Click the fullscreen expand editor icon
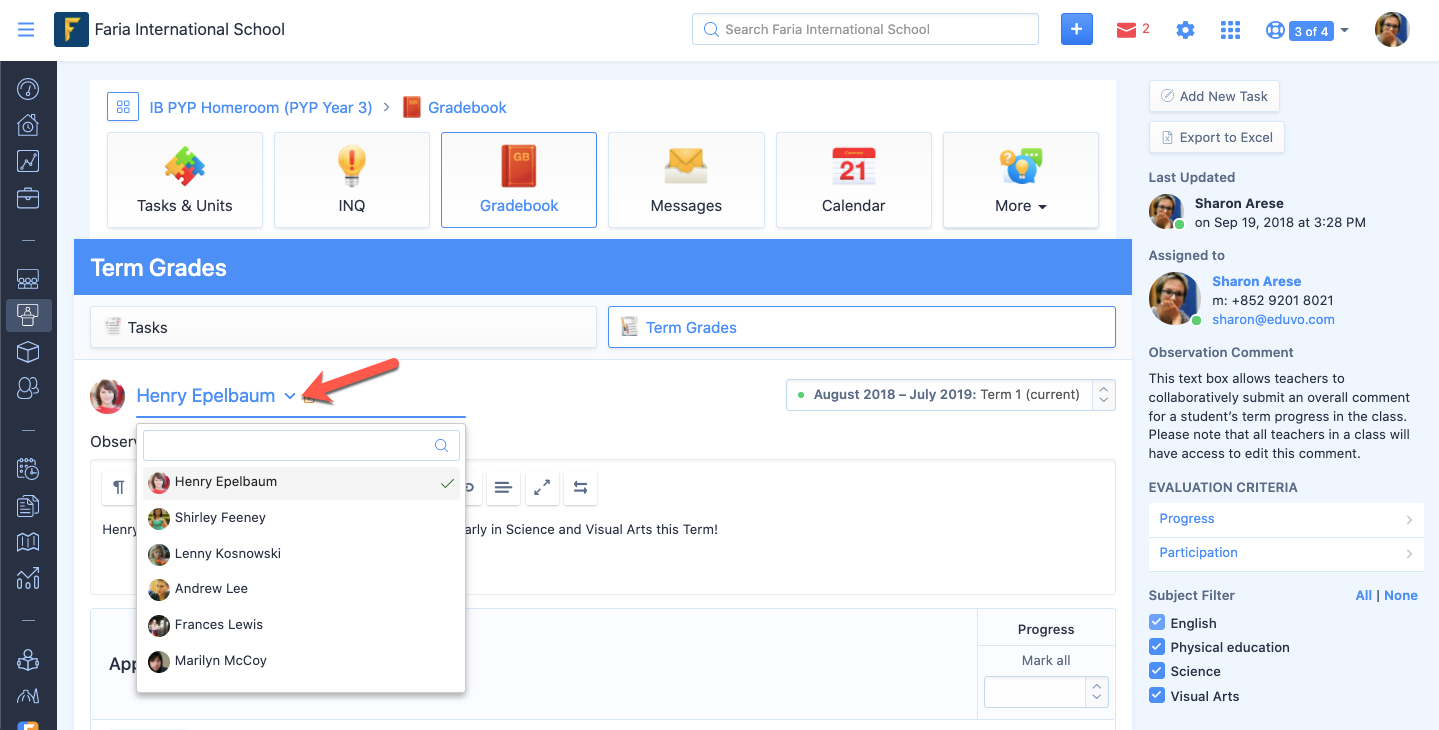Image resolution: width=1439 pixels, height=730 pixels. (542, 488)
